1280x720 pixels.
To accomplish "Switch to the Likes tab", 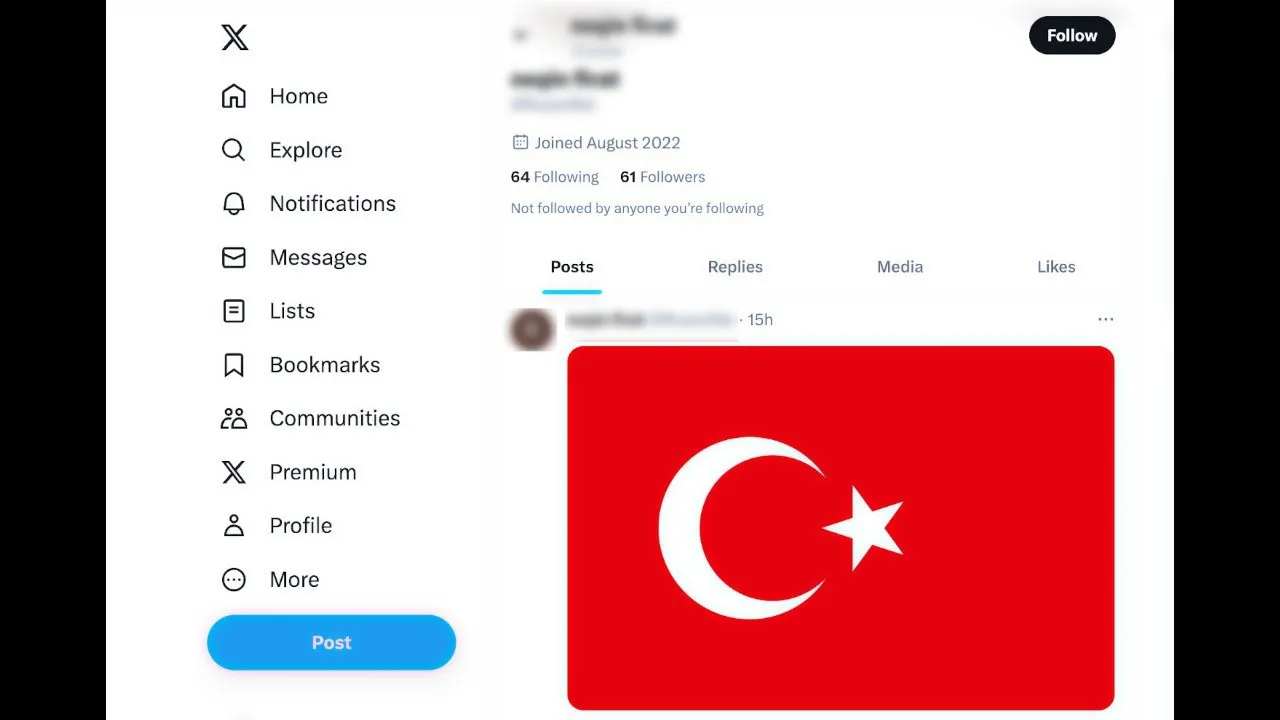I will tap(1056, 267).
